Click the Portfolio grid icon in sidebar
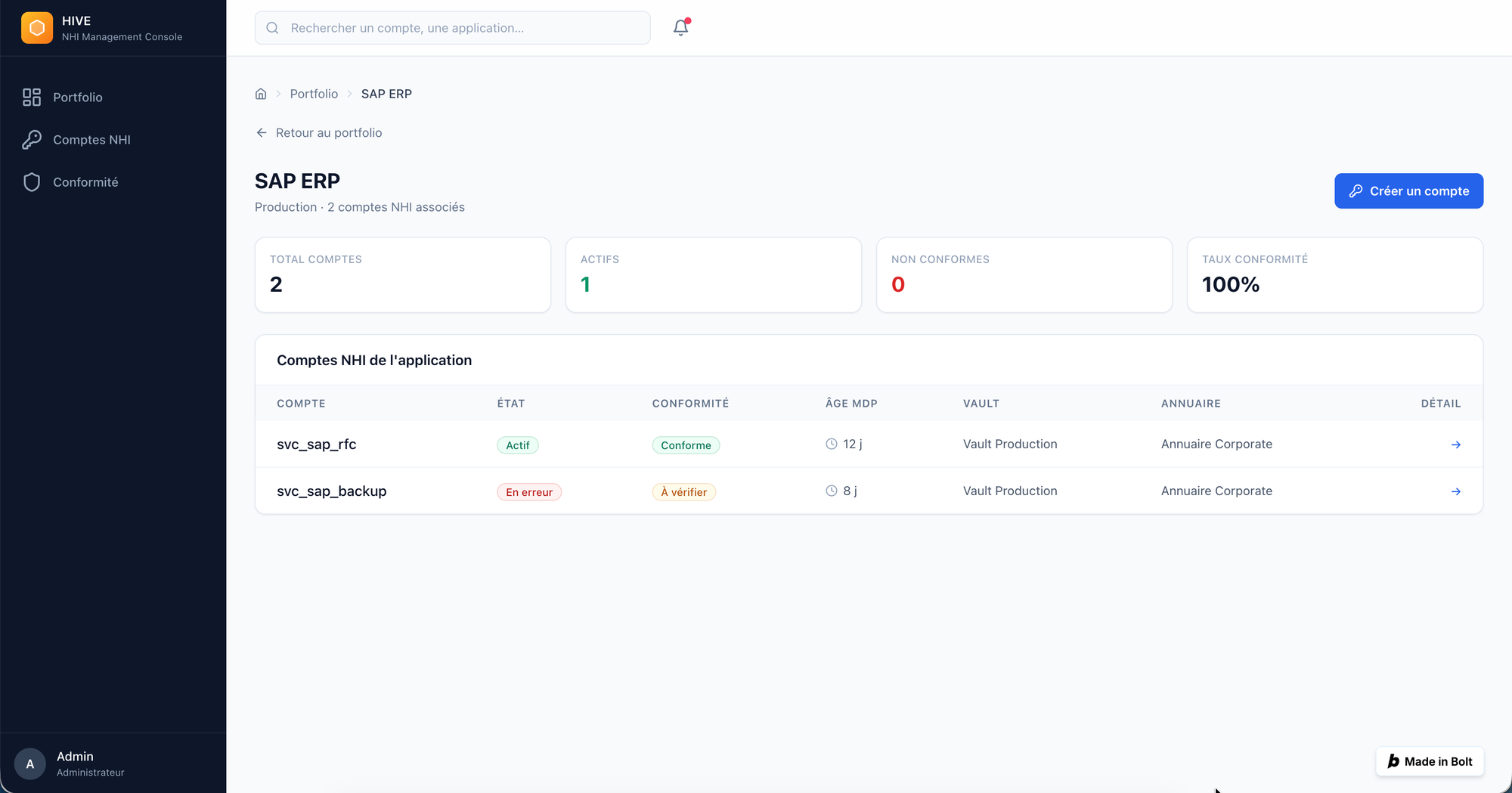Viewport: 1512px width, 793px height. 32,97
